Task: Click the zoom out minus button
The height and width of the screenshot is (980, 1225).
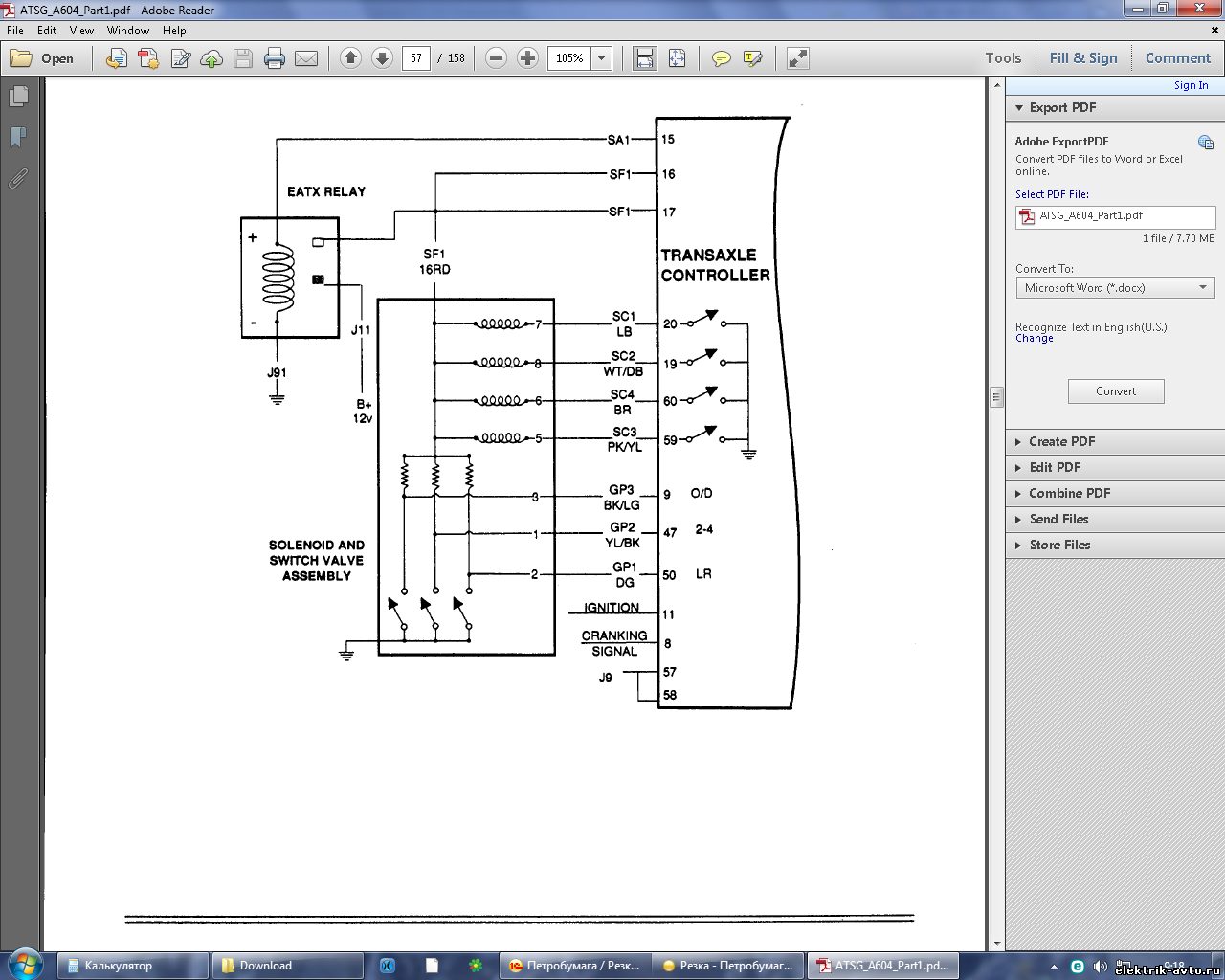Action: pyautogui.click(x=496, y=58)
